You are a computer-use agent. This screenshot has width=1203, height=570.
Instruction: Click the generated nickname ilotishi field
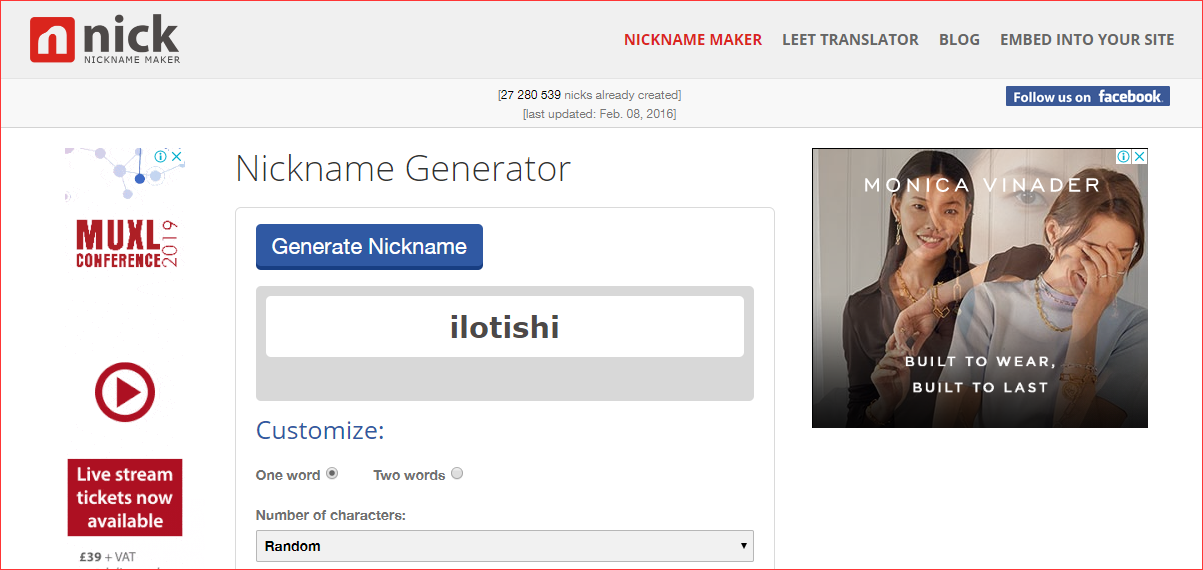coord(504,327)
